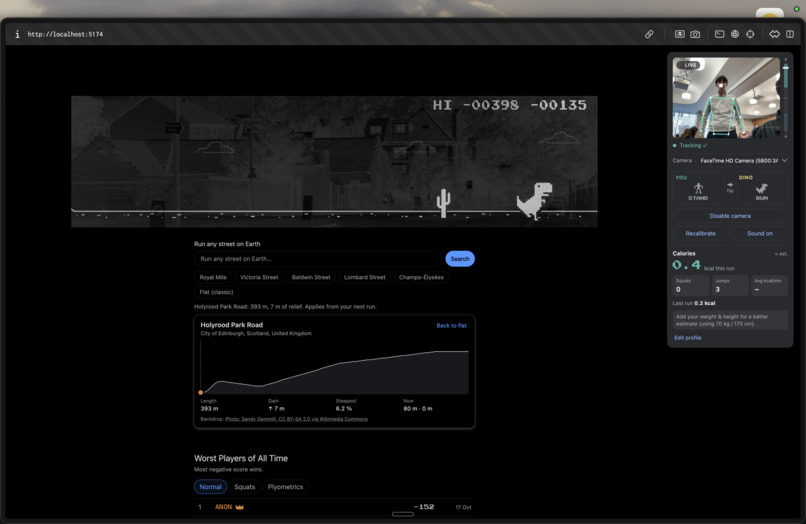Click the info icon beside the URL
The height and width of the screenshot is (524, 806).
coord(17,34)
